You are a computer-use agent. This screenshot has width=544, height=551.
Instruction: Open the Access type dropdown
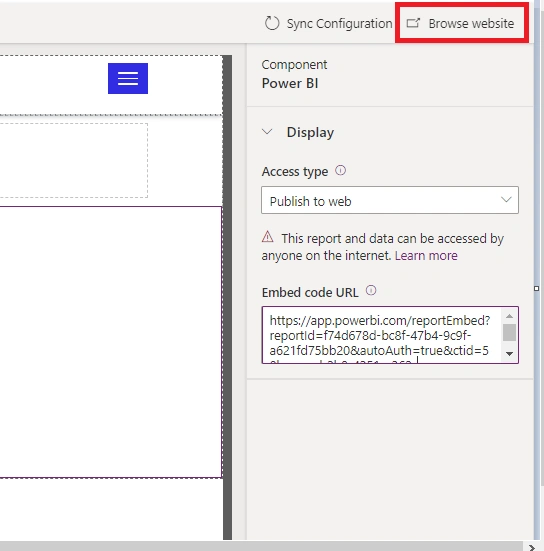390,200
